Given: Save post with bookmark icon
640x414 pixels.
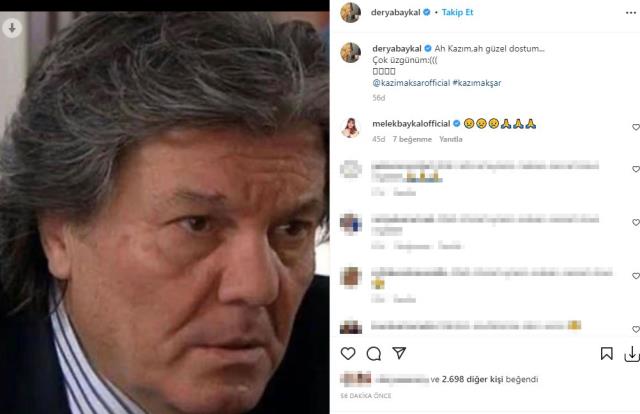Looking at the screenshot, I should [607, 354].
